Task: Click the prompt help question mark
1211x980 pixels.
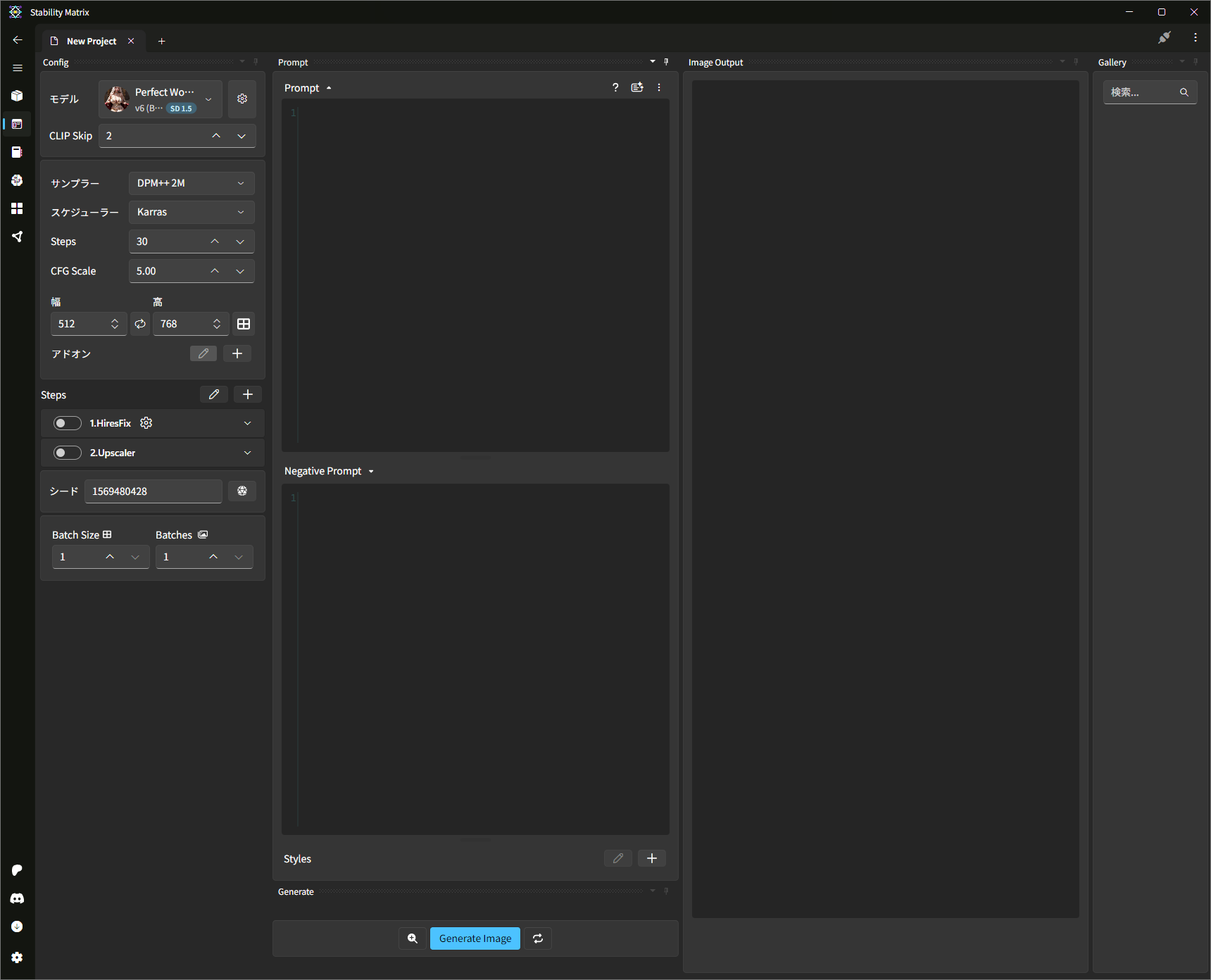Action: [x=615, y=88]
